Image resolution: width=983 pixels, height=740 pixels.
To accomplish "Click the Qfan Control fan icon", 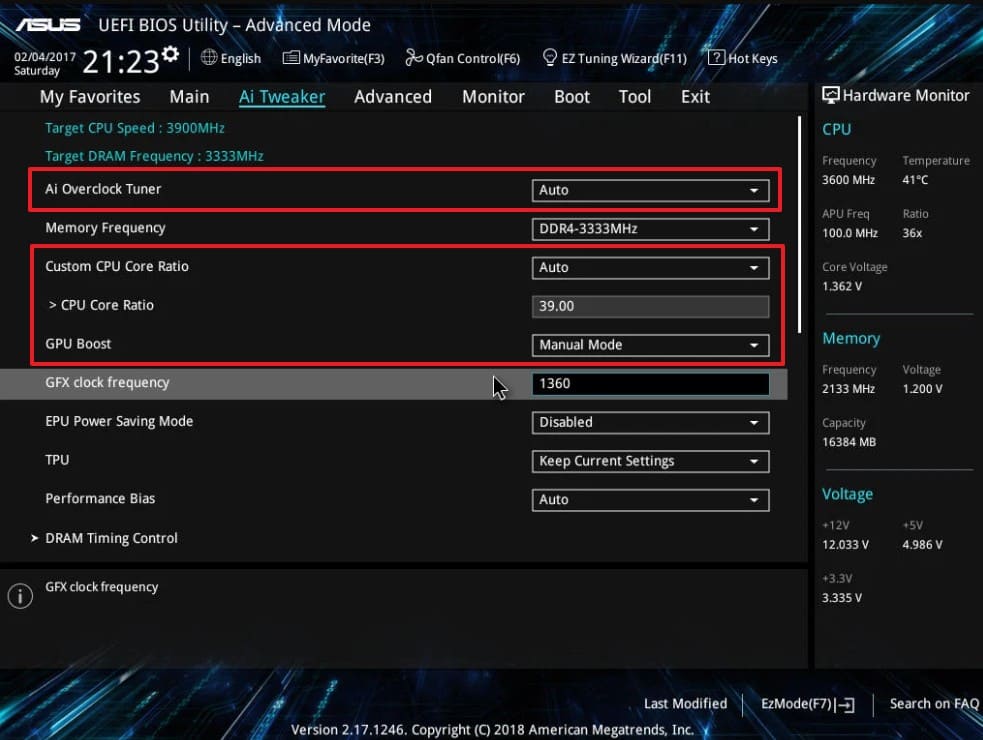I will (414, 58).
